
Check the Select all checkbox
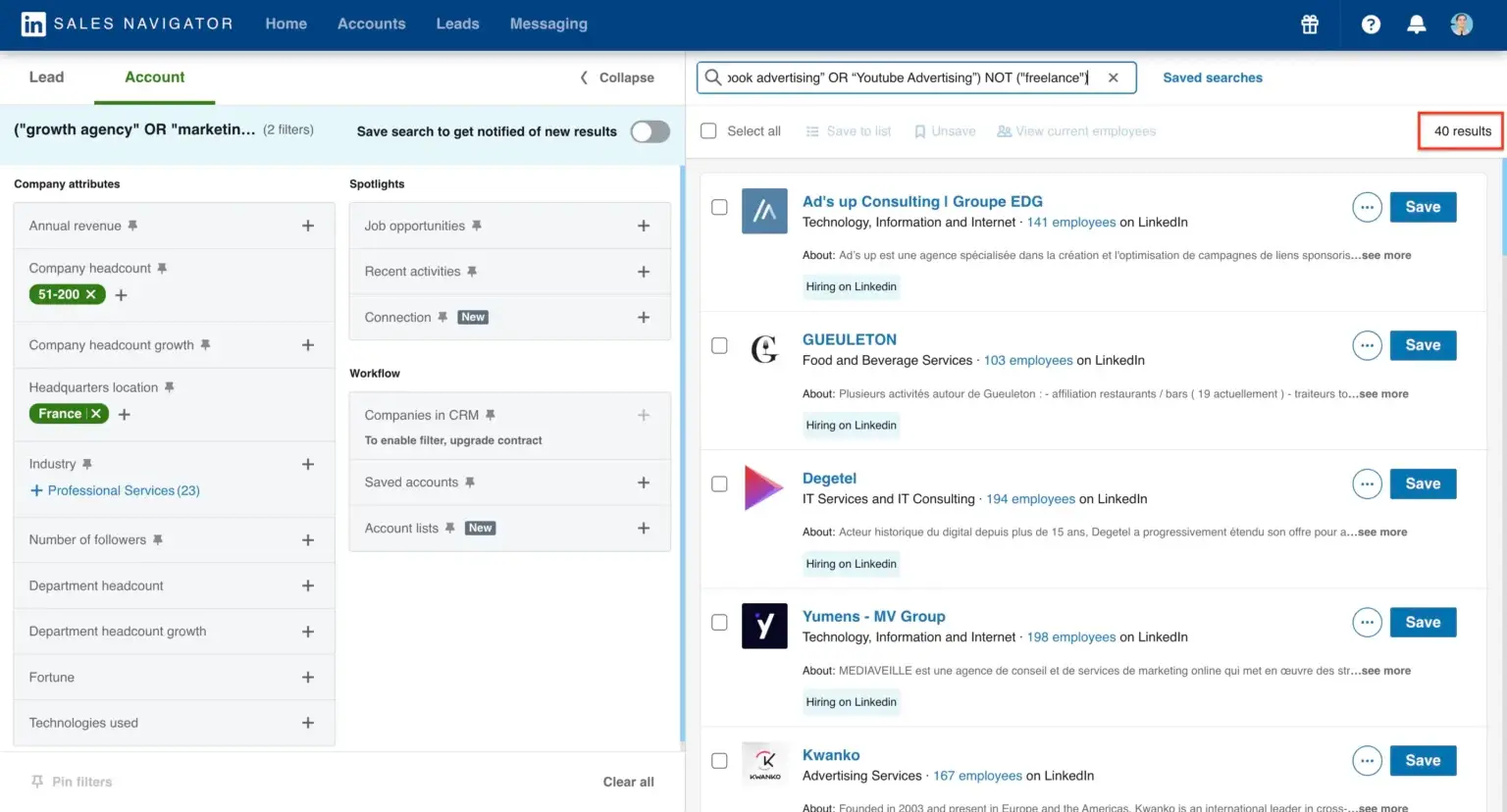pyautogui.click(x=708, y=130)
